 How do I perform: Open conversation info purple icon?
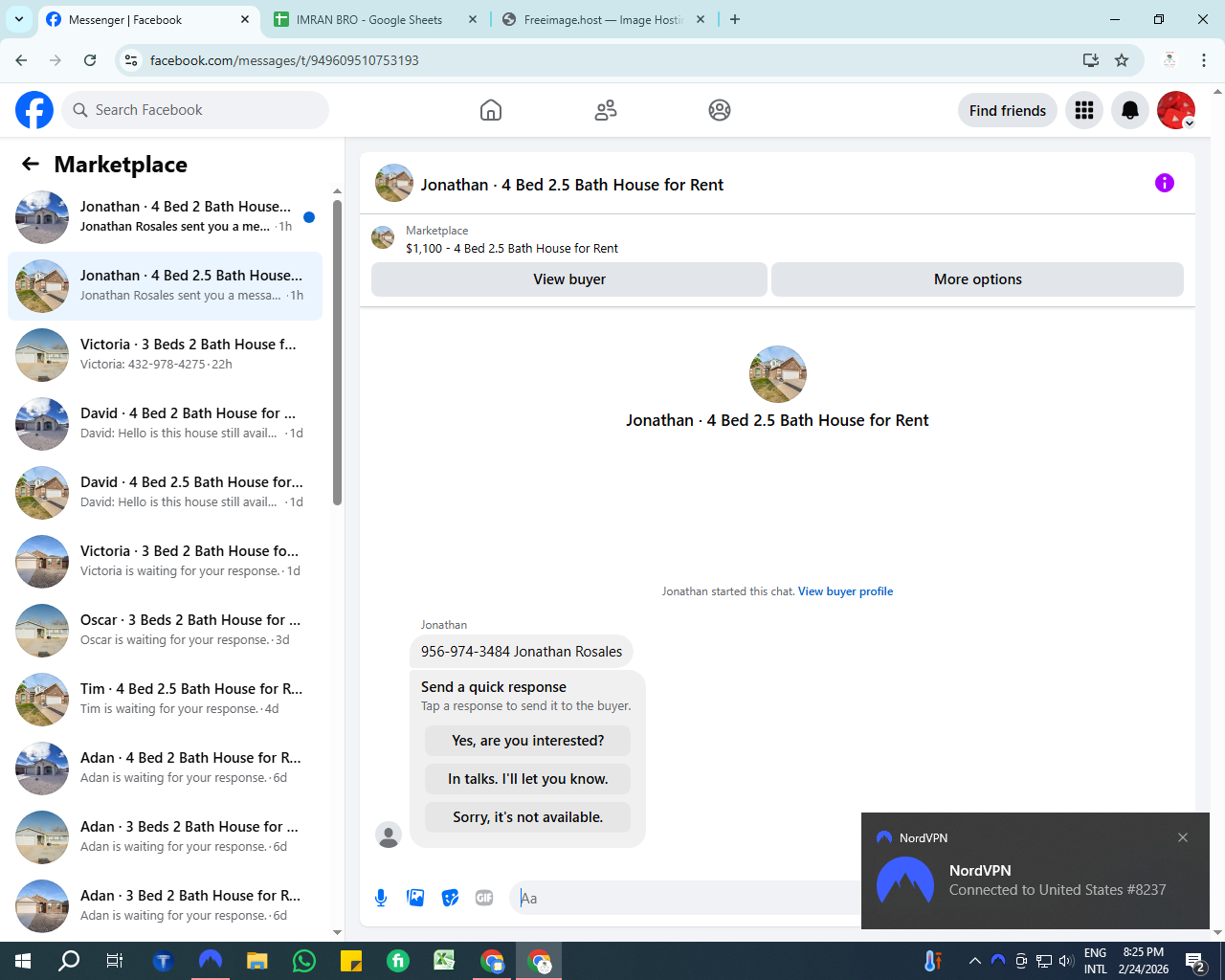point(1165,183)
